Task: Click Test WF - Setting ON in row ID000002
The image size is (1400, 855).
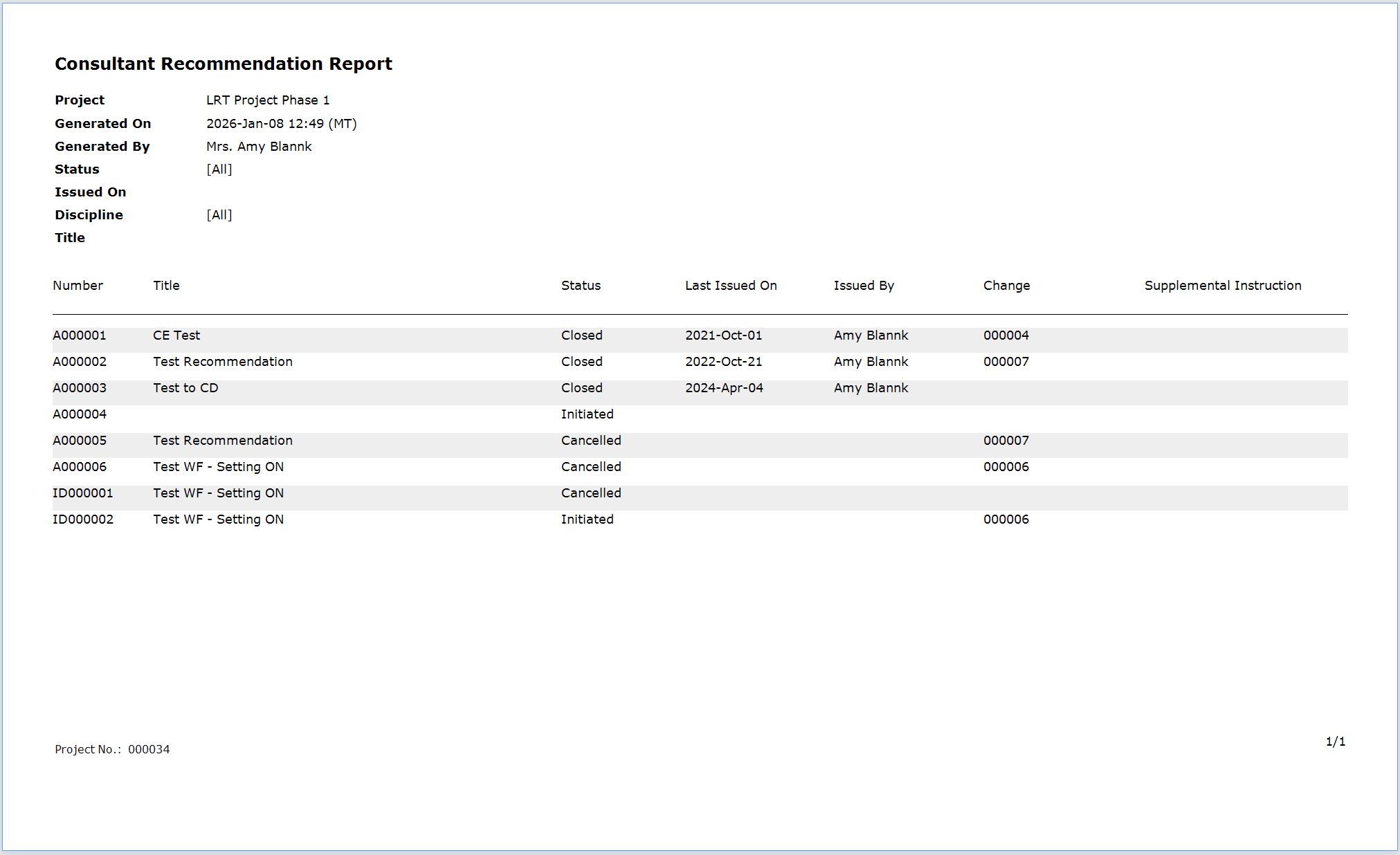Action: 219,520
